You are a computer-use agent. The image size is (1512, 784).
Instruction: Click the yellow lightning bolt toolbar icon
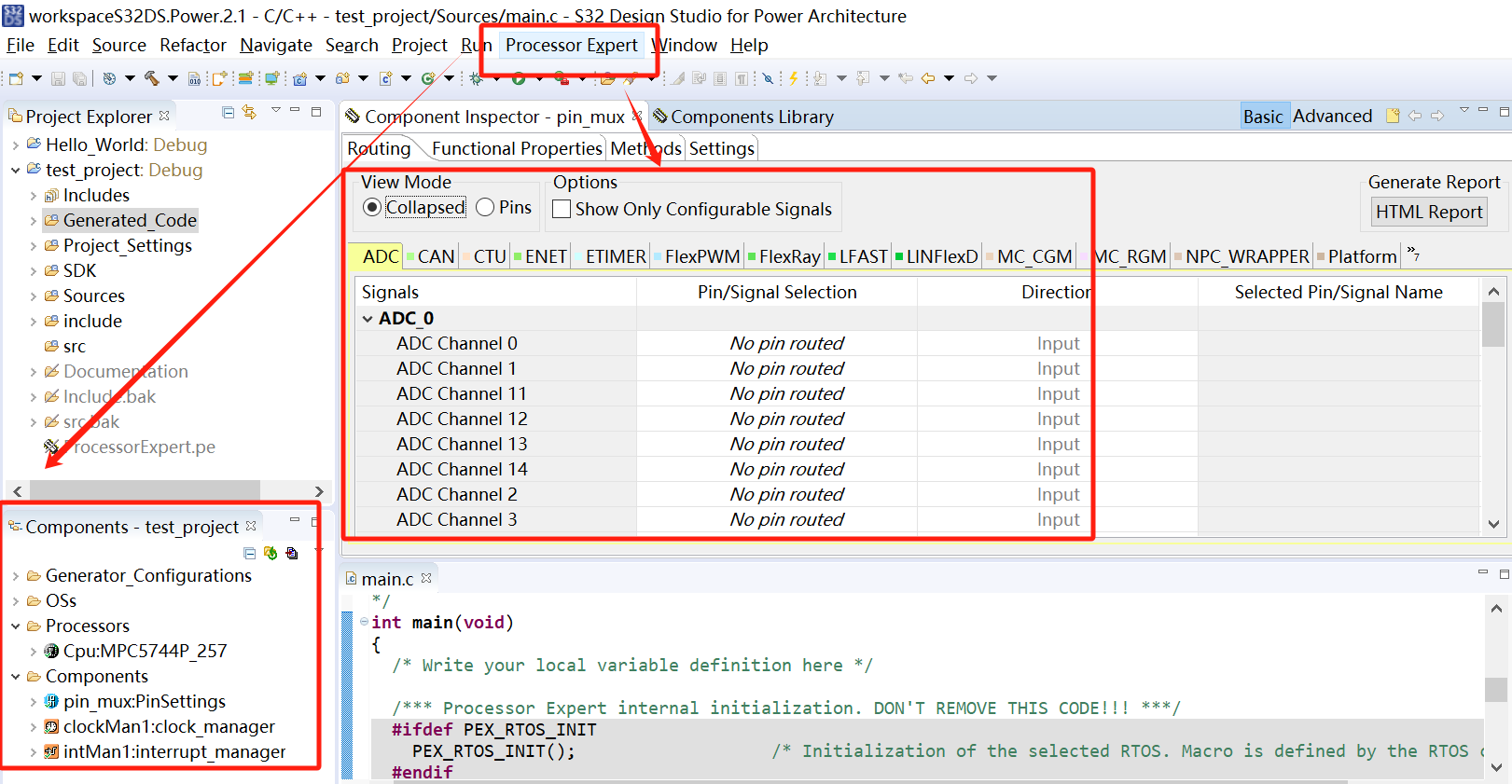pyautogui.click(x=793, y=78)
